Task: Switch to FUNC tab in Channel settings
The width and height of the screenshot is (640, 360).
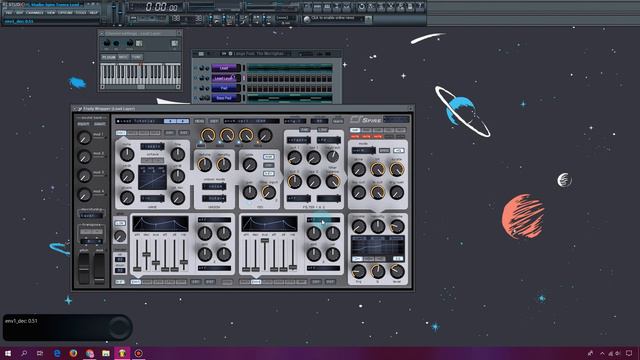Action: 136,57
